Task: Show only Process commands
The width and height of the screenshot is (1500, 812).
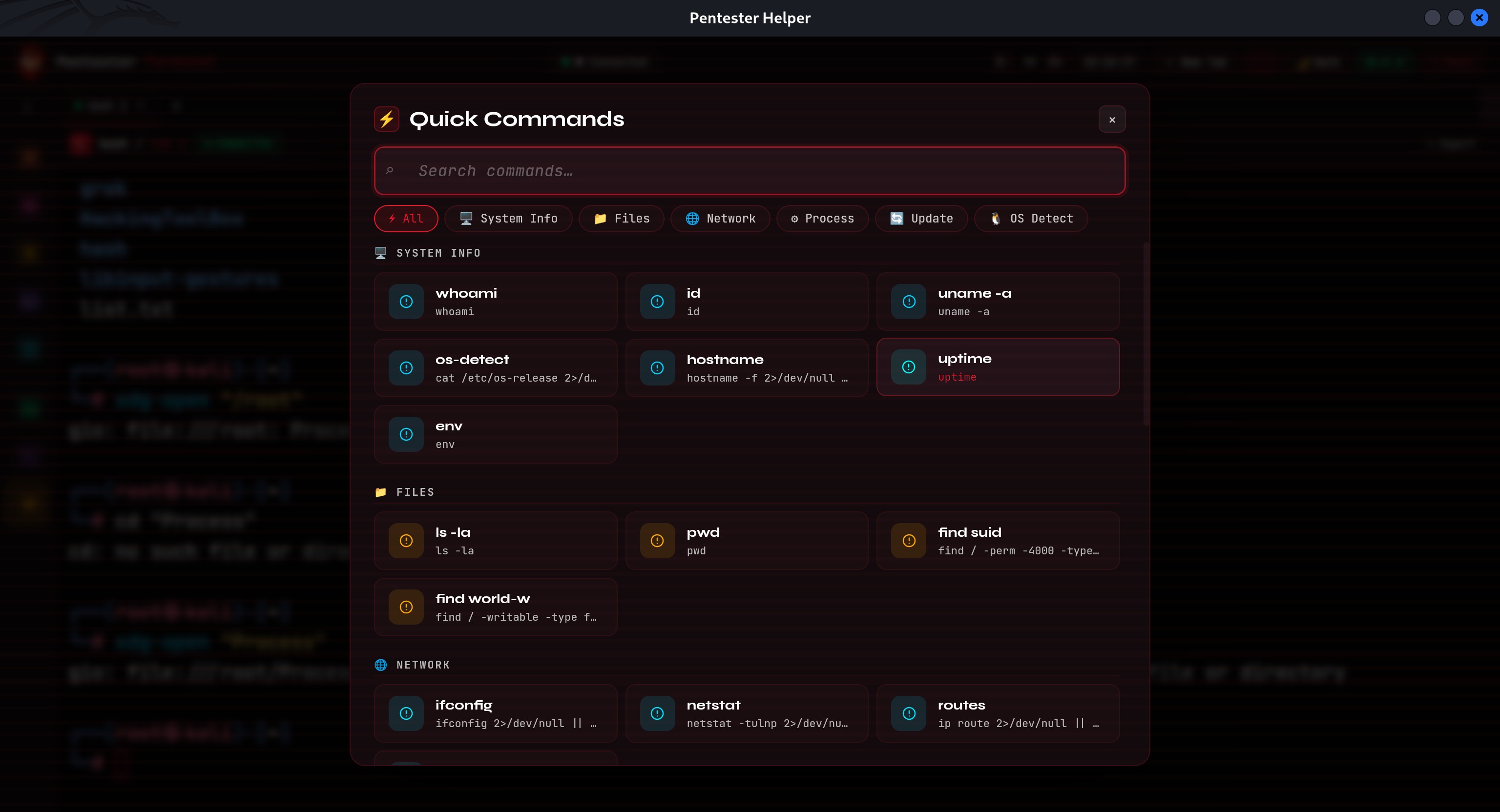Action: [822, 218]
